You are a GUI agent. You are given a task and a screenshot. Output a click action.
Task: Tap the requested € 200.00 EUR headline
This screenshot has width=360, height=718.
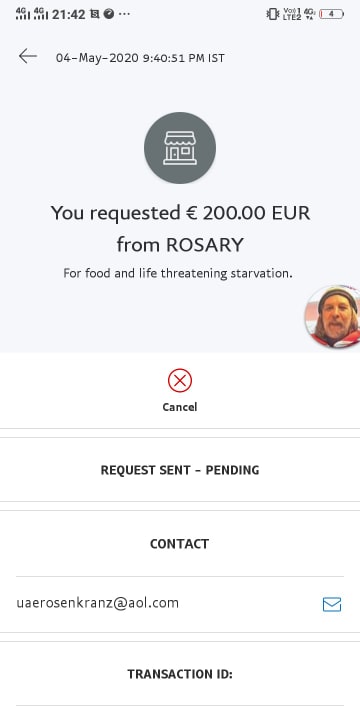(180, 229)
